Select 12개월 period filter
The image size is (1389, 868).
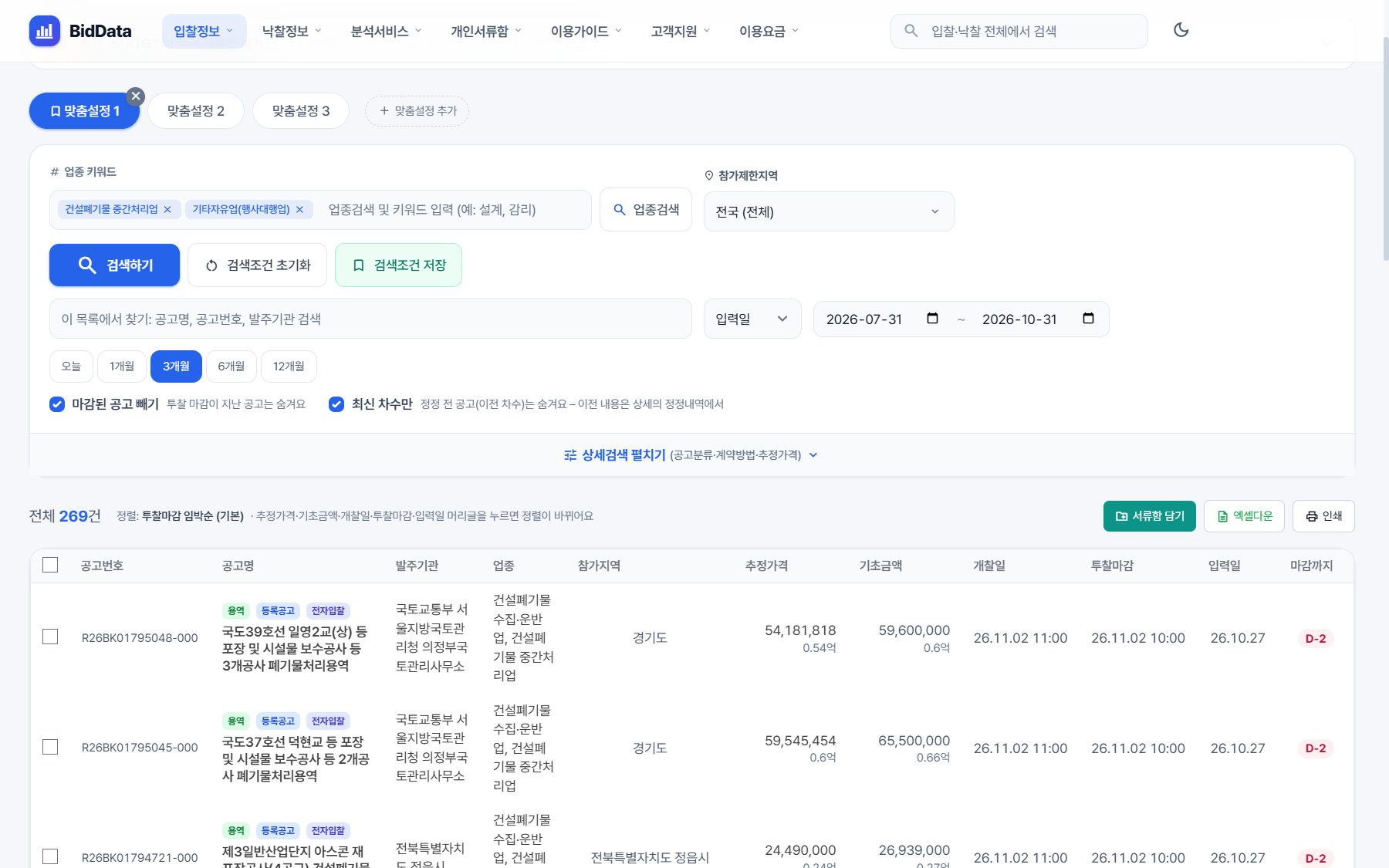[289, 366]
